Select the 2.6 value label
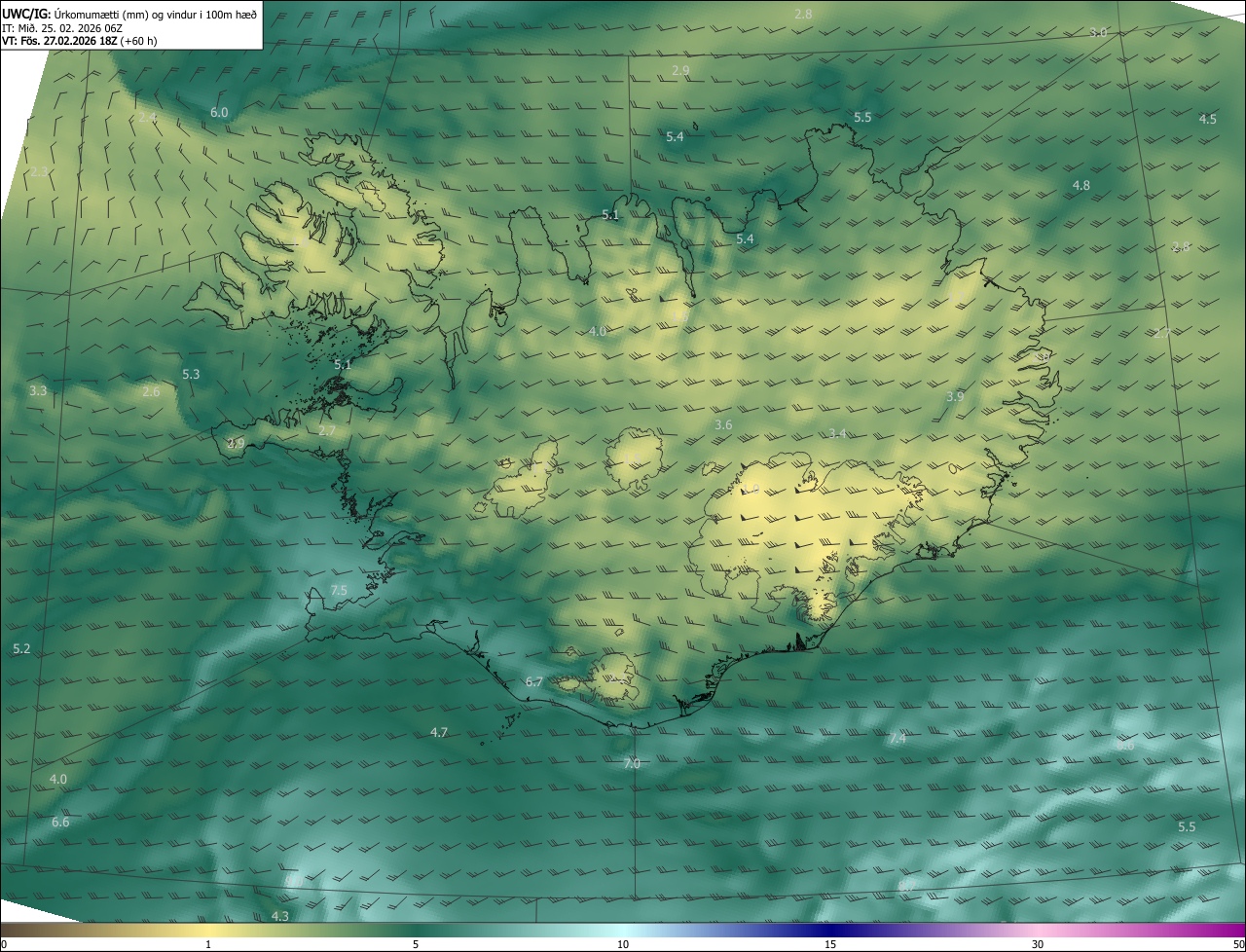Viewport: 1246px width, 952px height. pyautogui.click(x=151, y=392)
